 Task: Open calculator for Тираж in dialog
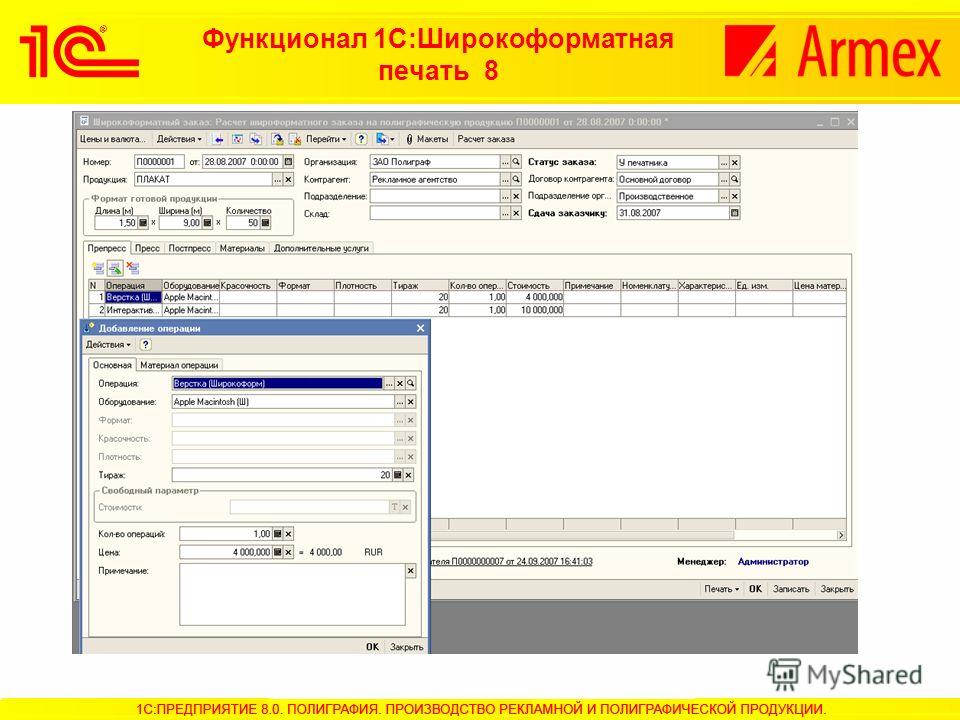398,475
